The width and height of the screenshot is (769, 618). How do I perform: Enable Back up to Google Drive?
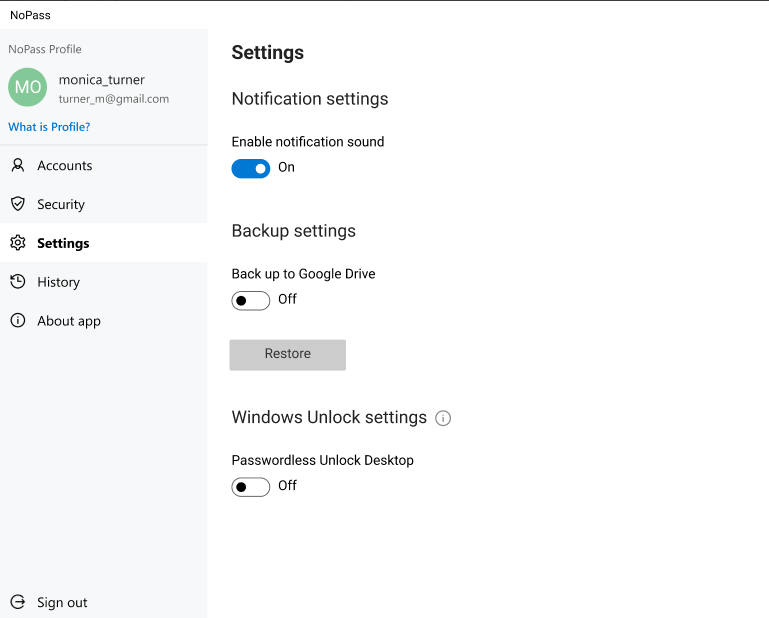pyautogui.click(x=251, y=301)
